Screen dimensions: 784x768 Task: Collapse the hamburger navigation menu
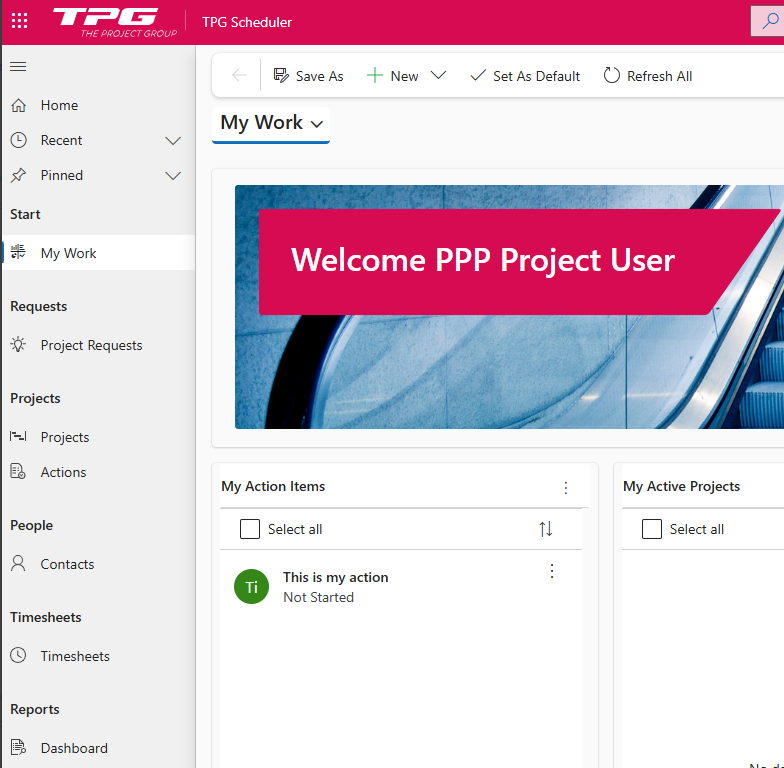tap(18, 67)
